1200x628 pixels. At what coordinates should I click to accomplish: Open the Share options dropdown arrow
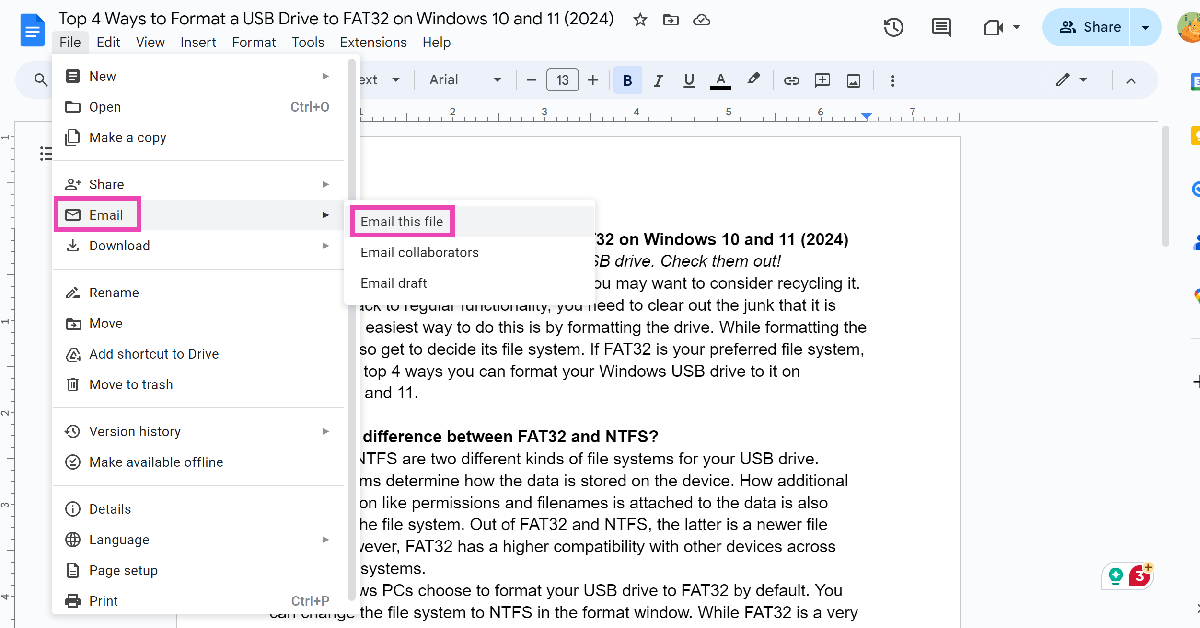click(x=1146, y=28)
